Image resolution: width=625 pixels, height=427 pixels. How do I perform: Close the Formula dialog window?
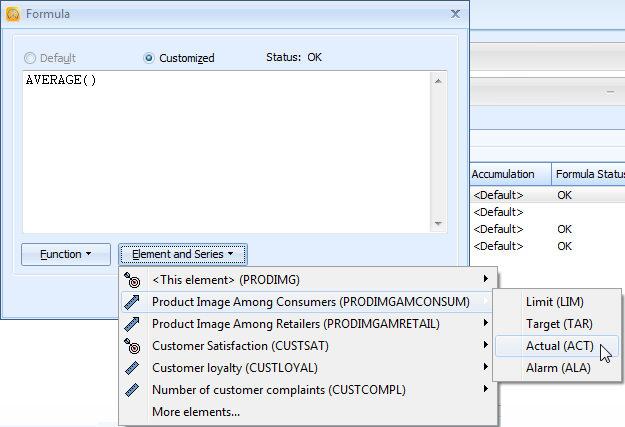[x=455, y=14]
